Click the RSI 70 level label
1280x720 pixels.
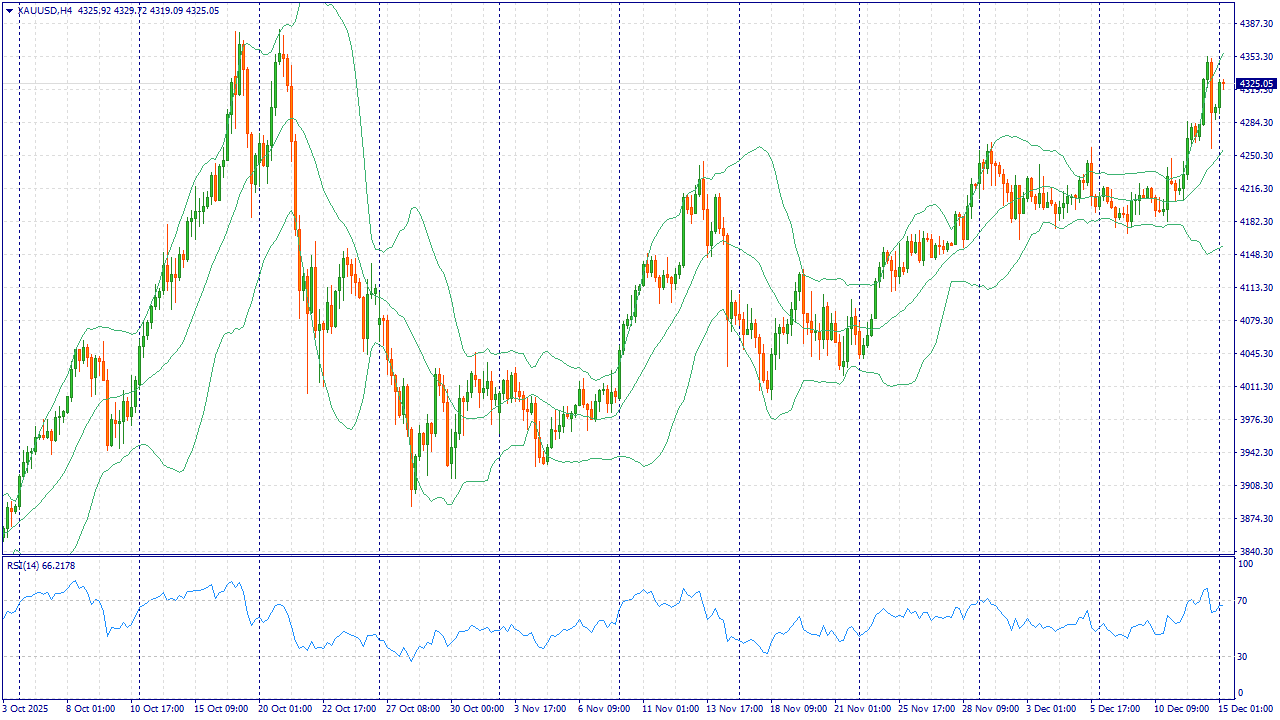[x=1244, y=601]
